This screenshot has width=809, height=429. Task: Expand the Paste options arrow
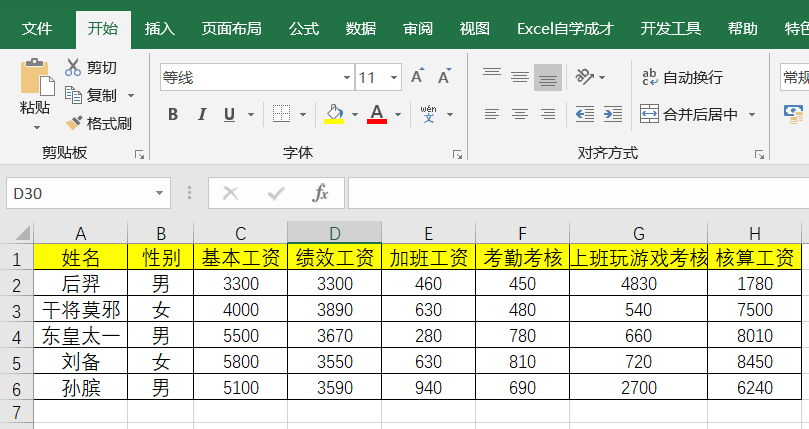37,127
